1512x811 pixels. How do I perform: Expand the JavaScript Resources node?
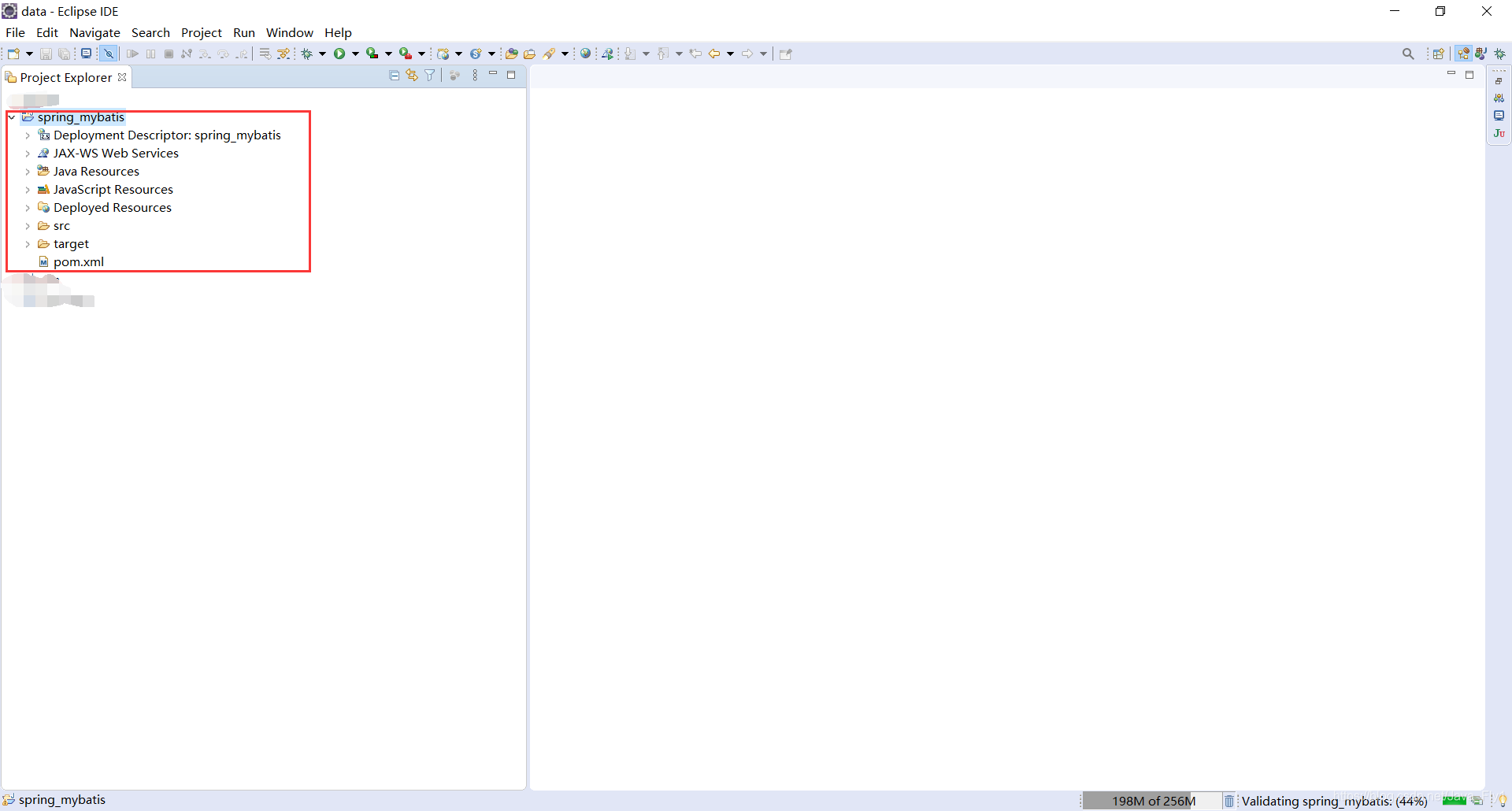(x=28, y=190)
